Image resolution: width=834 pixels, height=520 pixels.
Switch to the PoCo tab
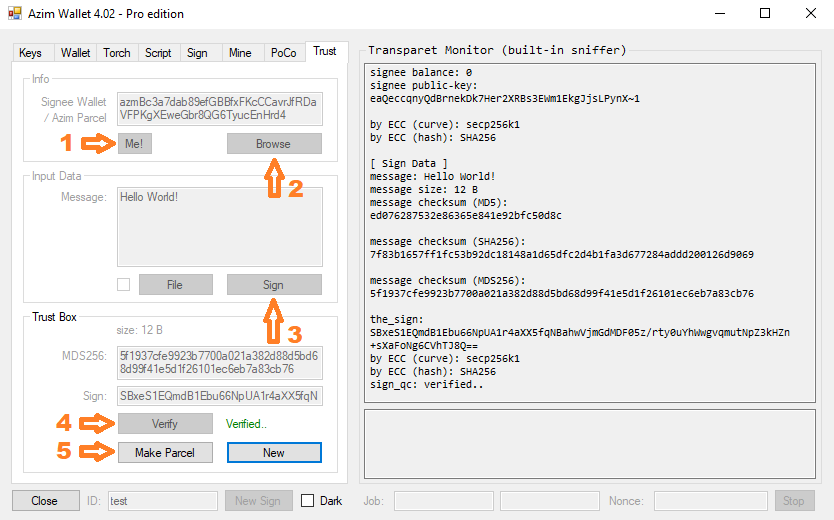point(283,53)
